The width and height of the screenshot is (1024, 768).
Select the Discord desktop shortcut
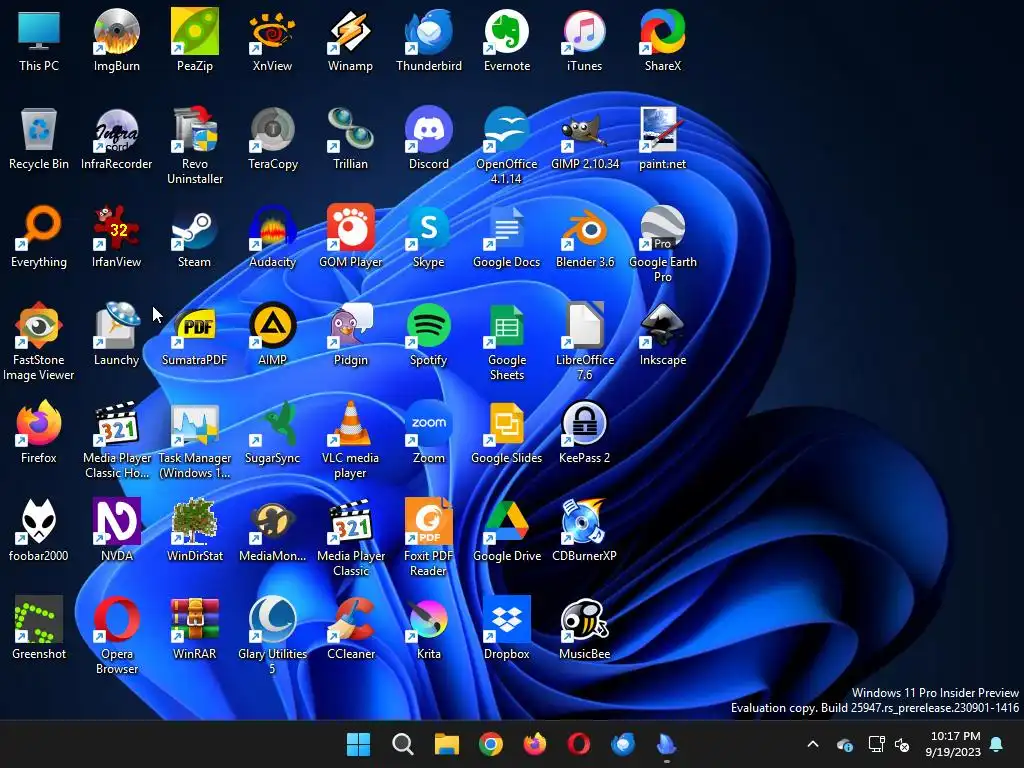pyautogui.click(x=428, y=129)
